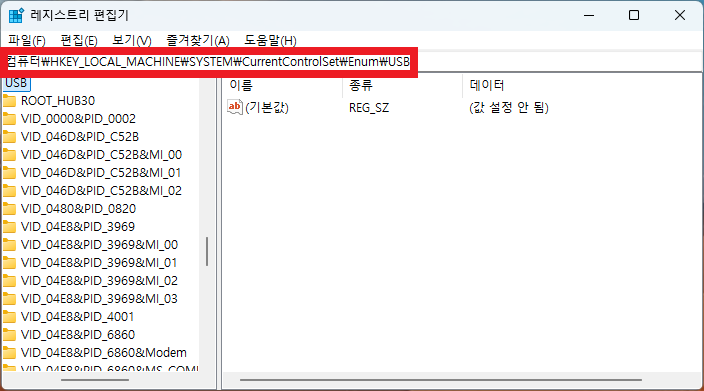Select the (기본값) value name

(x=267, y=107)
